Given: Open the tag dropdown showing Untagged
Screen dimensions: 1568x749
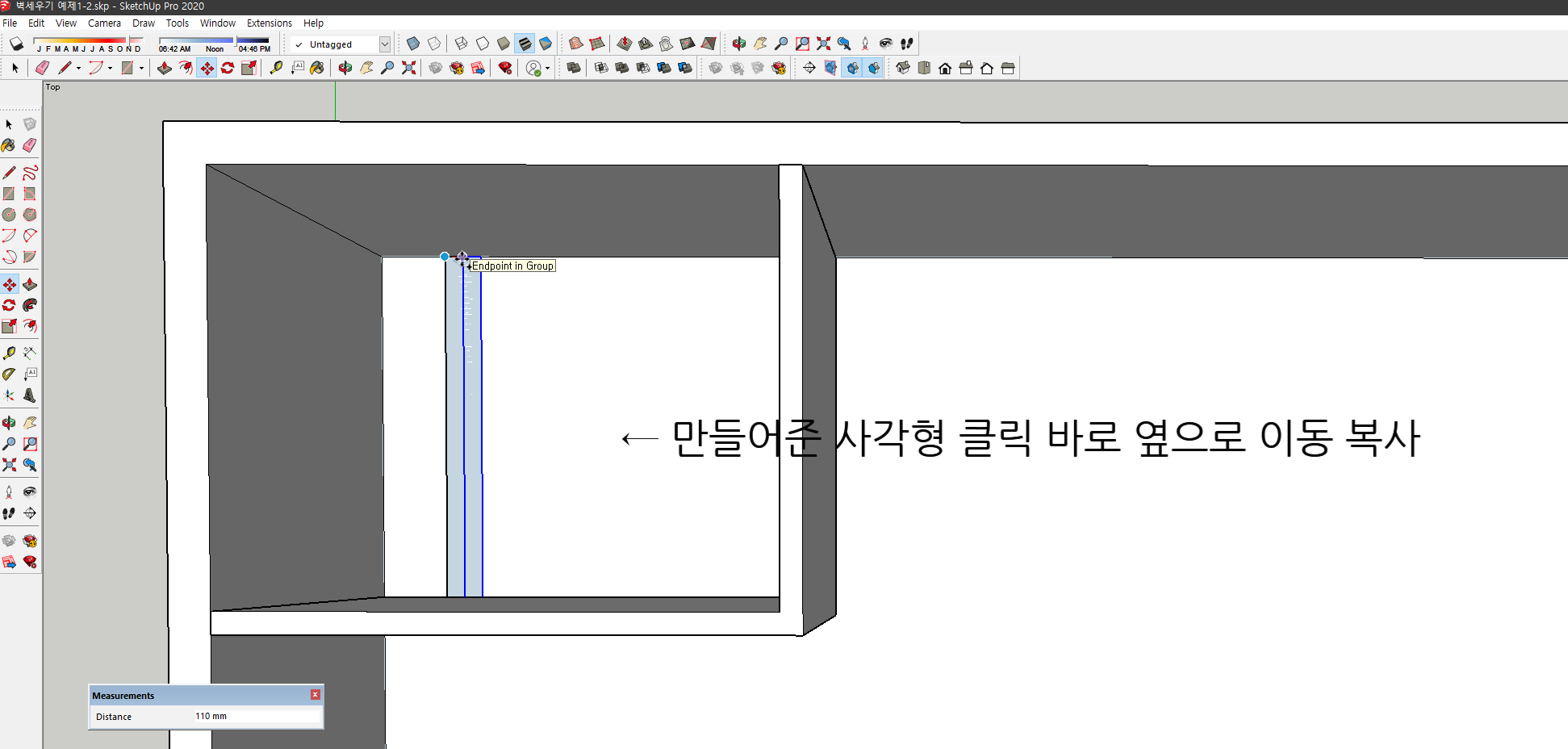Looking at the screenshot, I should click(x=385, y=44).
